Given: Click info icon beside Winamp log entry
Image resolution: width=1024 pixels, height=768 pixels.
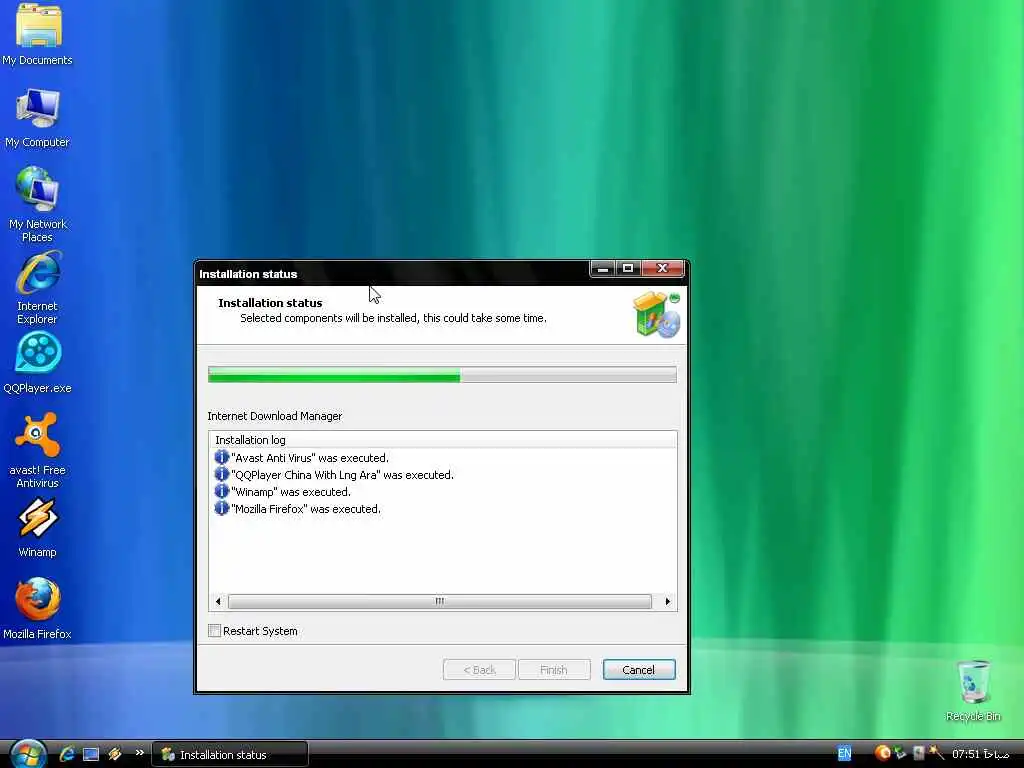Looking at the screenshot, I should click(221, 491).
